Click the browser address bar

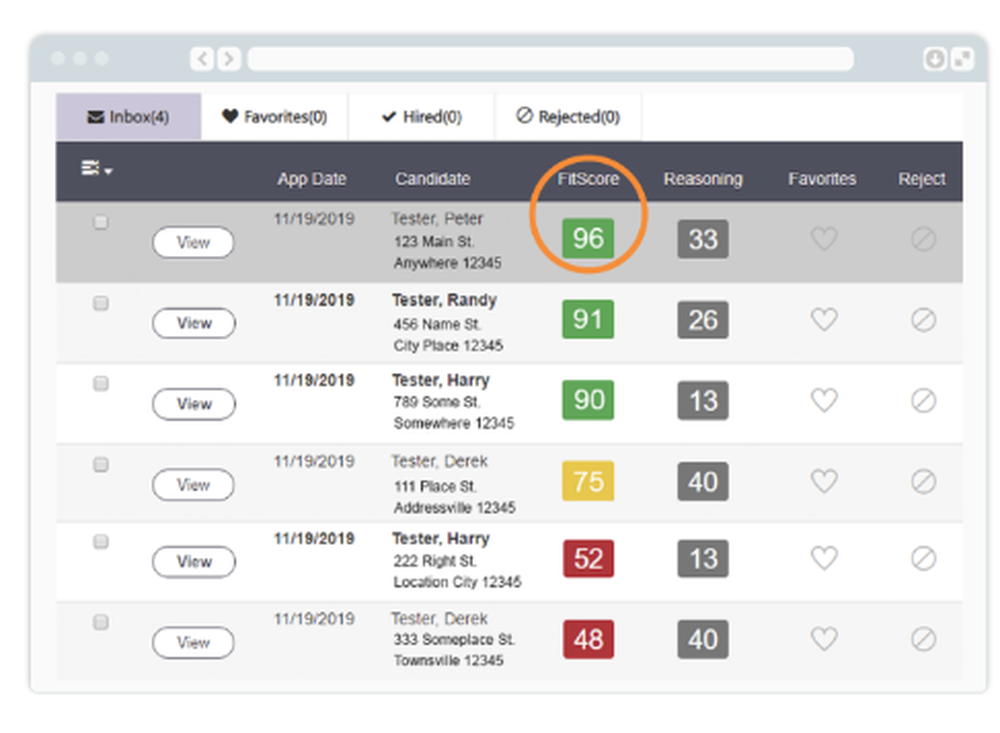pos(550,59)
